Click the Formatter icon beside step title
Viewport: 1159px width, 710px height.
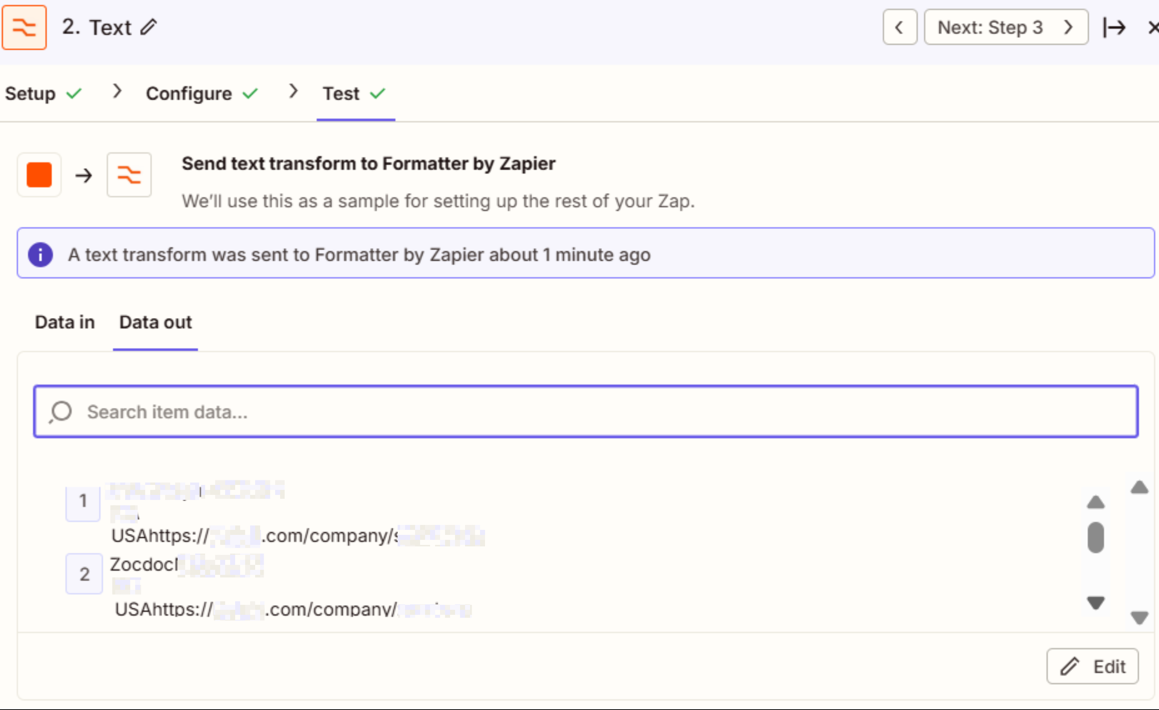[24, 27]
